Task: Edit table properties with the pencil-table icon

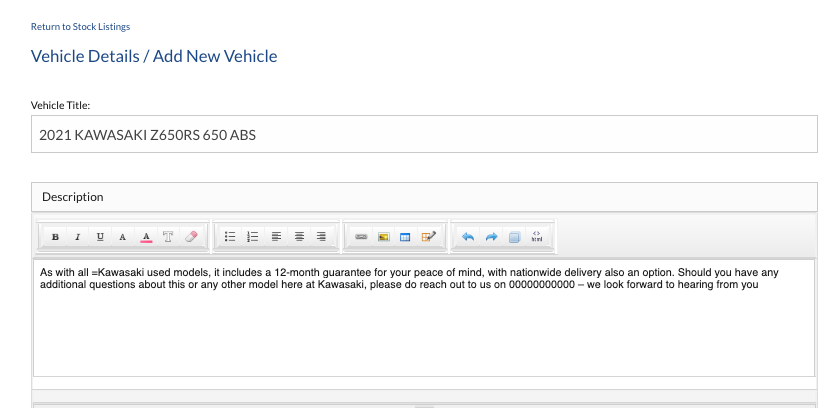Action: point(429,237)
